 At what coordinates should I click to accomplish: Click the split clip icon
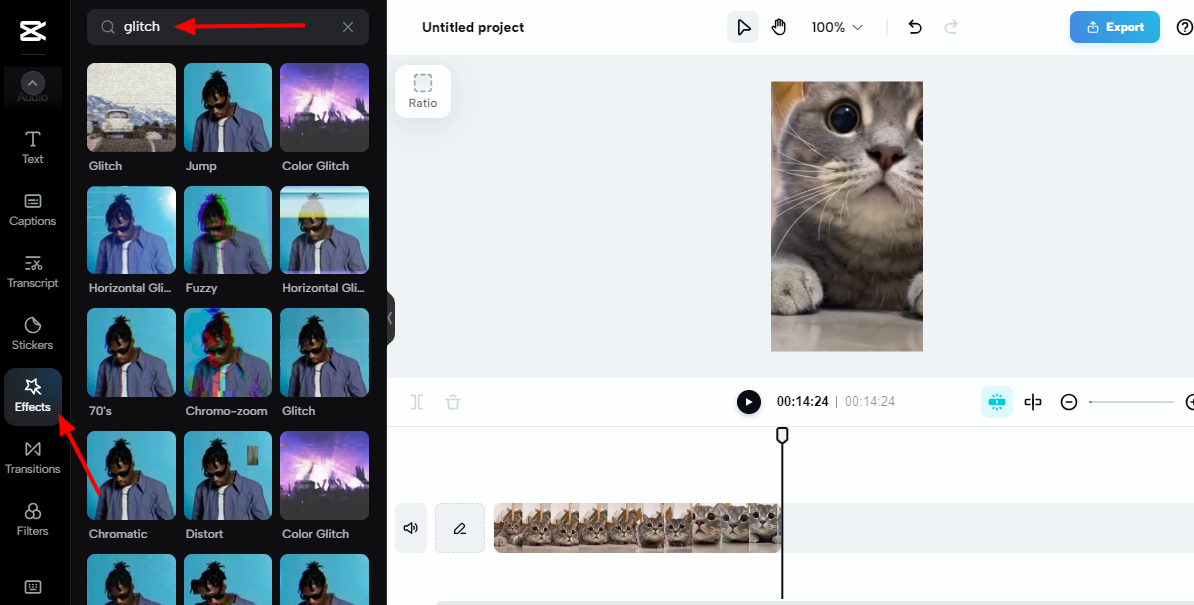[417, 402]
